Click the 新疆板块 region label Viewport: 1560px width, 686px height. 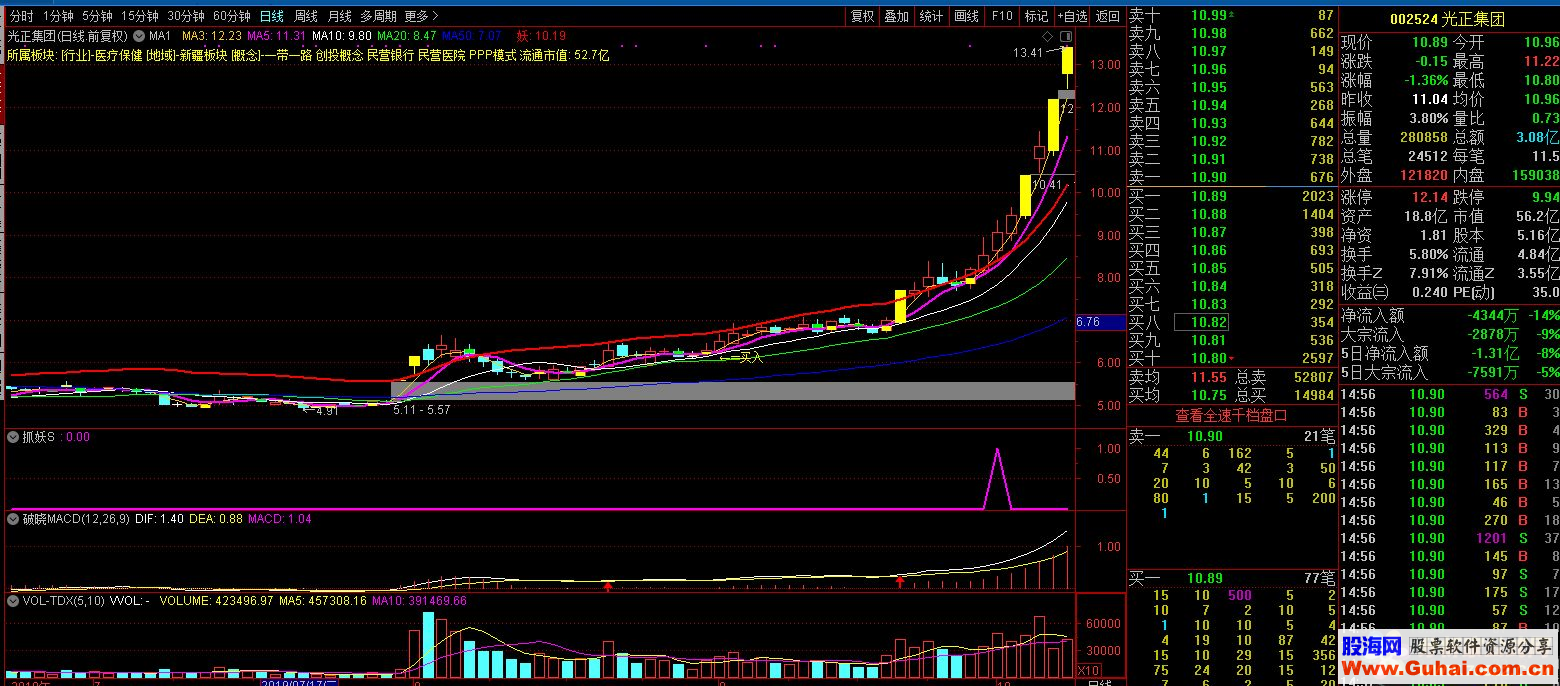[203, 55]
